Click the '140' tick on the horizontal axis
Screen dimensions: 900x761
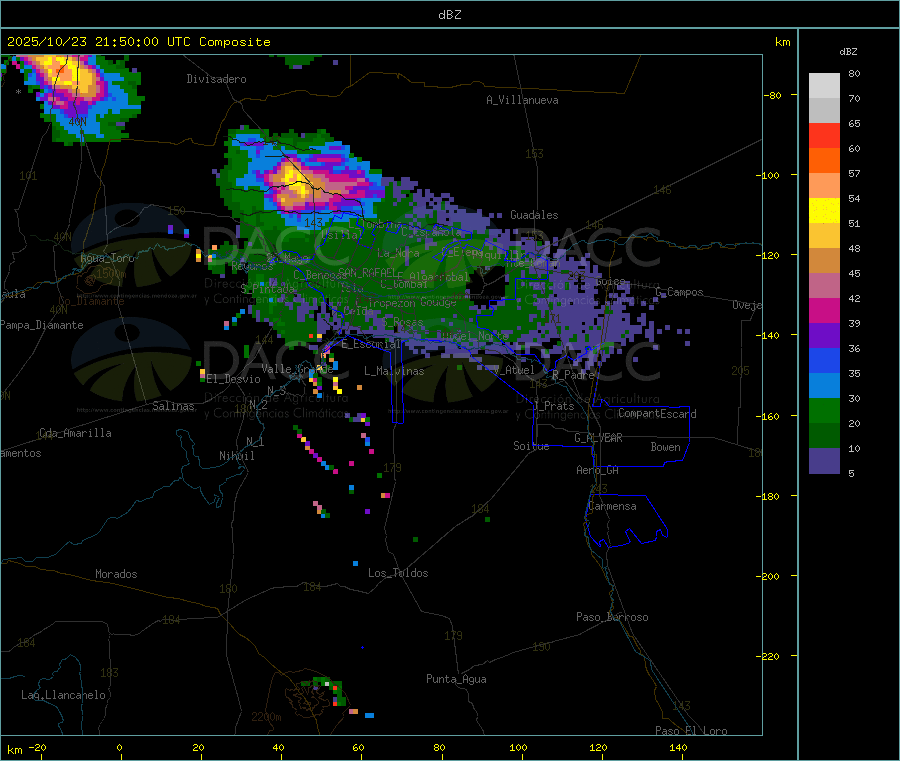coord(678,748)
